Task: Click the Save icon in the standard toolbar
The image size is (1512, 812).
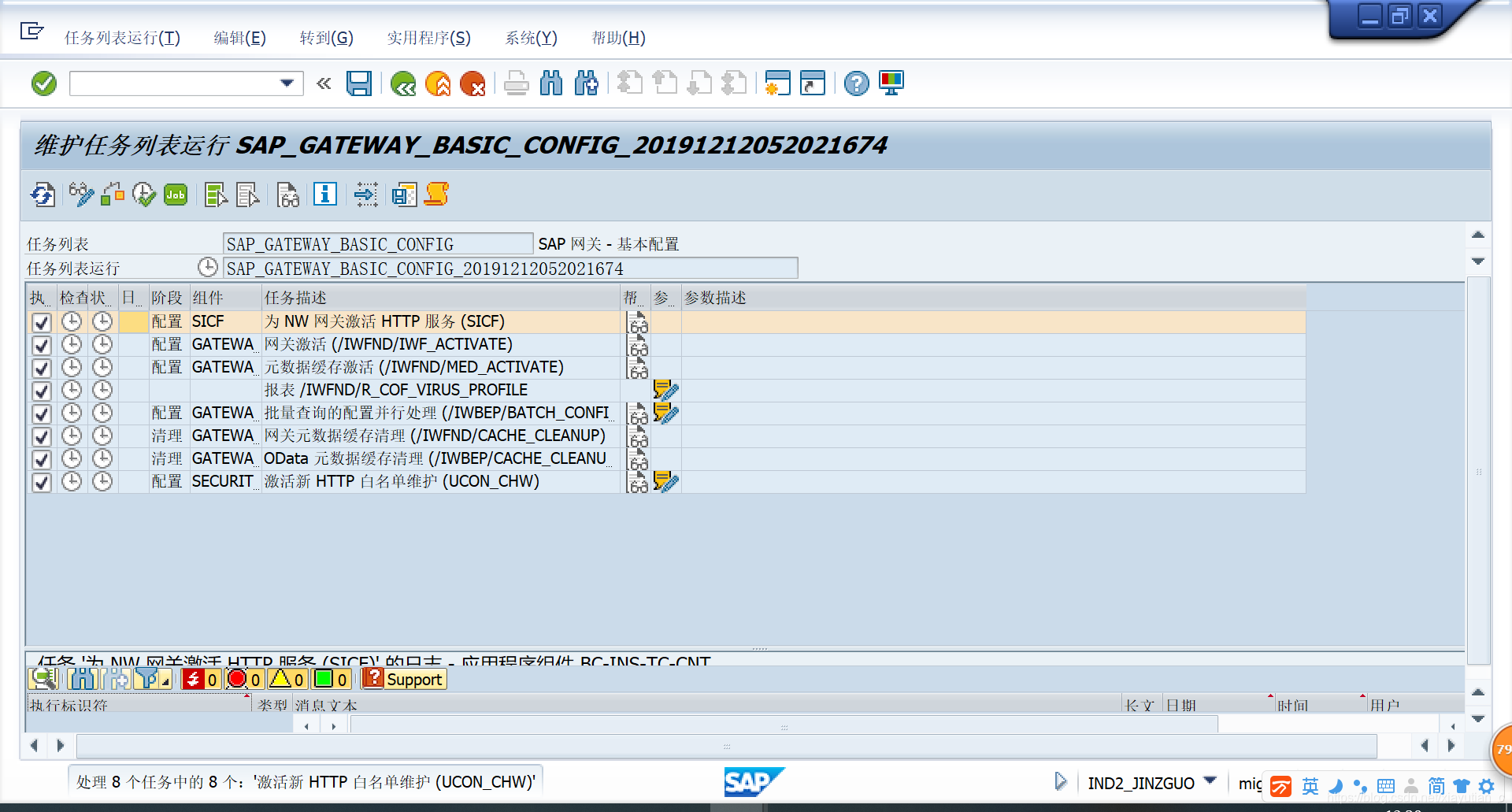Action: (x=360, y=83)
